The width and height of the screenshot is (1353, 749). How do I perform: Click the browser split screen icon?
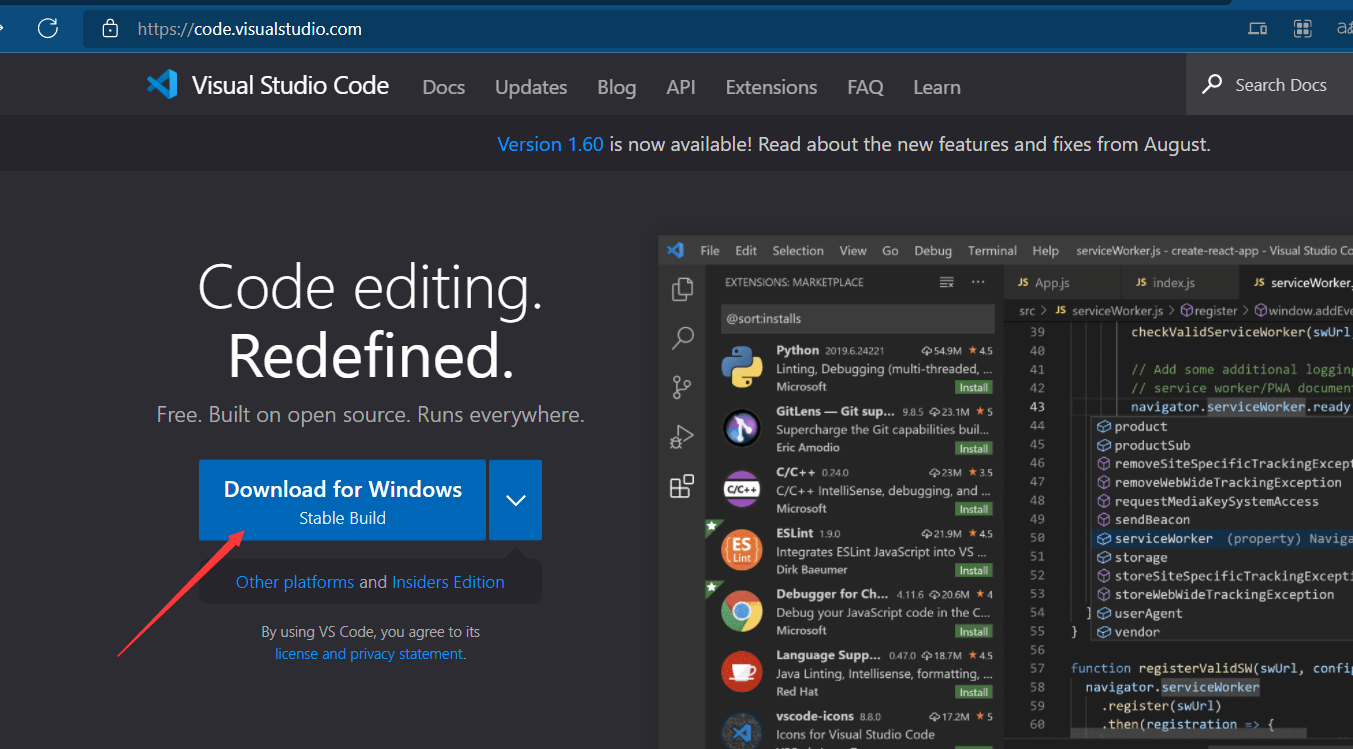[1258, 29]
